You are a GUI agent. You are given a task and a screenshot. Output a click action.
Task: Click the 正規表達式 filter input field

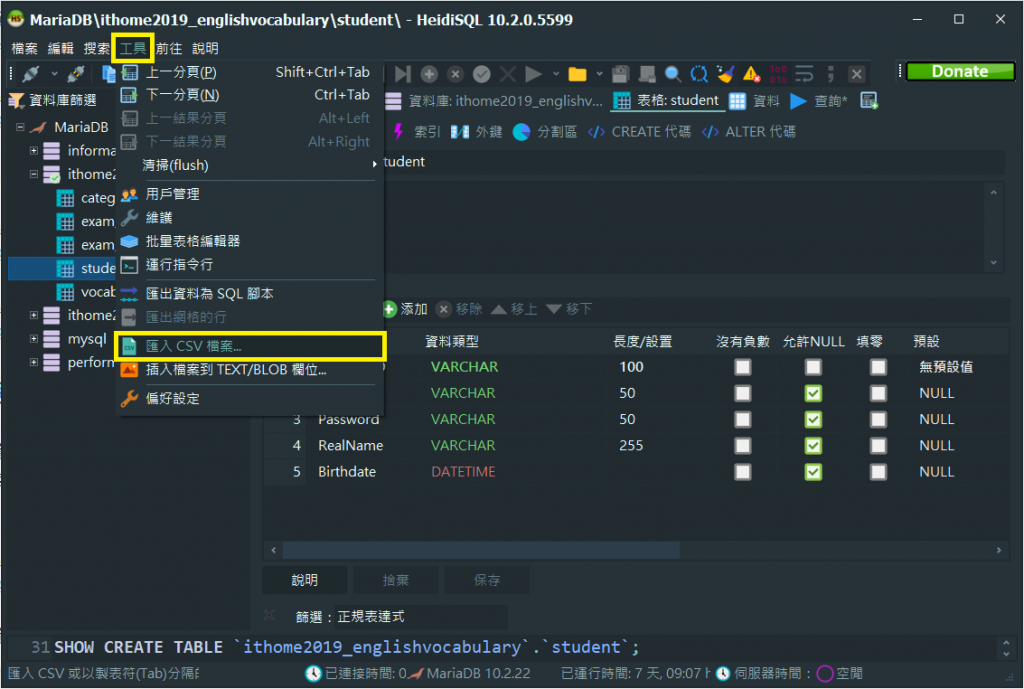tap(421, 617)
